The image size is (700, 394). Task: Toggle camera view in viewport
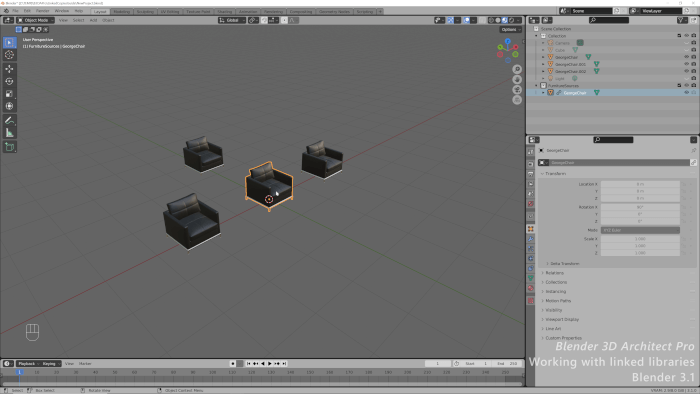click(x=517, y=90)
